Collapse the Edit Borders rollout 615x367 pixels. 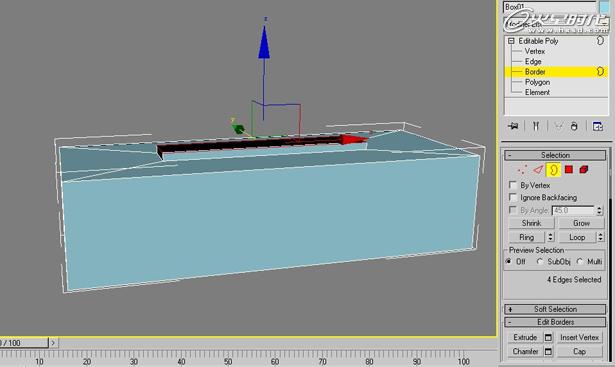coord(555,322)
